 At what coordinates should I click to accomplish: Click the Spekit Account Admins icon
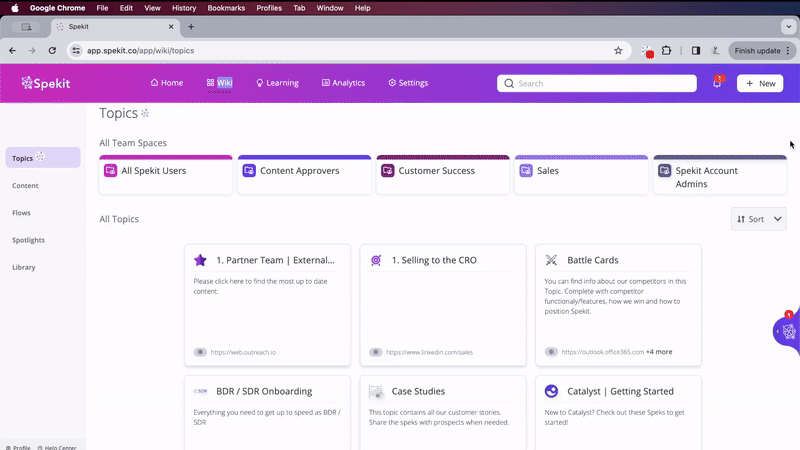pyautogui.click(x=664, y=170)
